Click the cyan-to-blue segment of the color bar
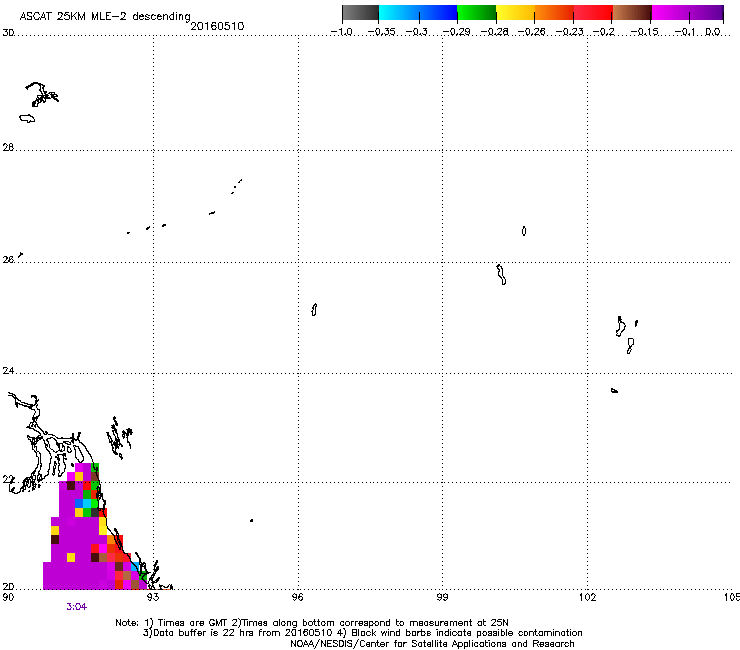The image size is (740, 650). (418, 13)
